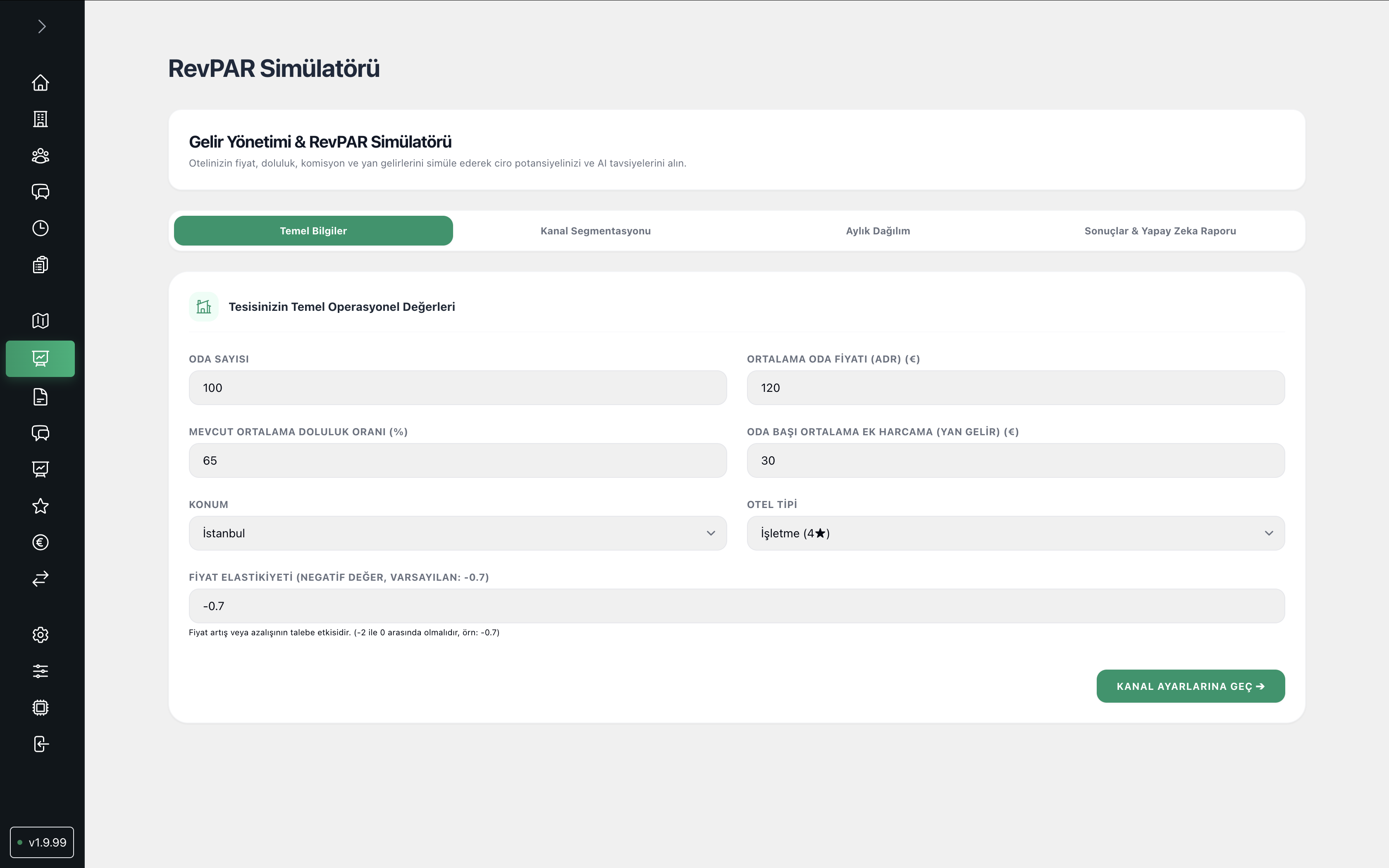Select the highlighted RevPAR presentation chart icon
Image resolution: width=1389 pixels, height=868 pixels.
click(x=40, y=359)
